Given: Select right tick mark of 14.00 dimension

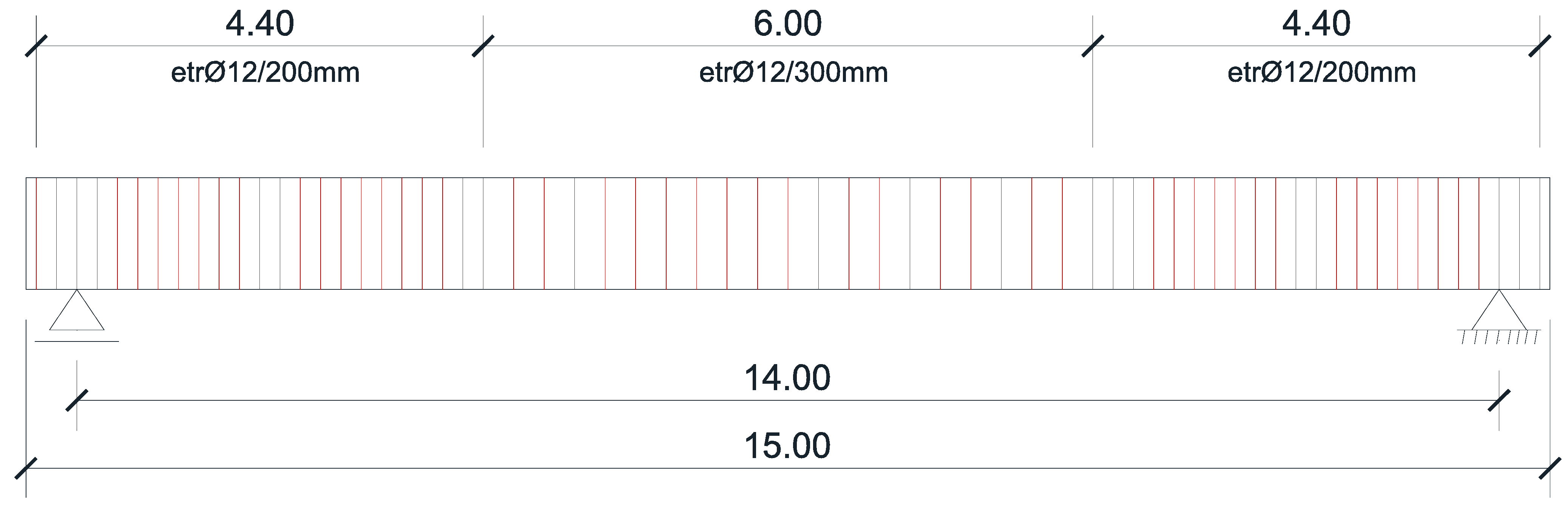Looking at the screenshot, I should (1499, 400).
